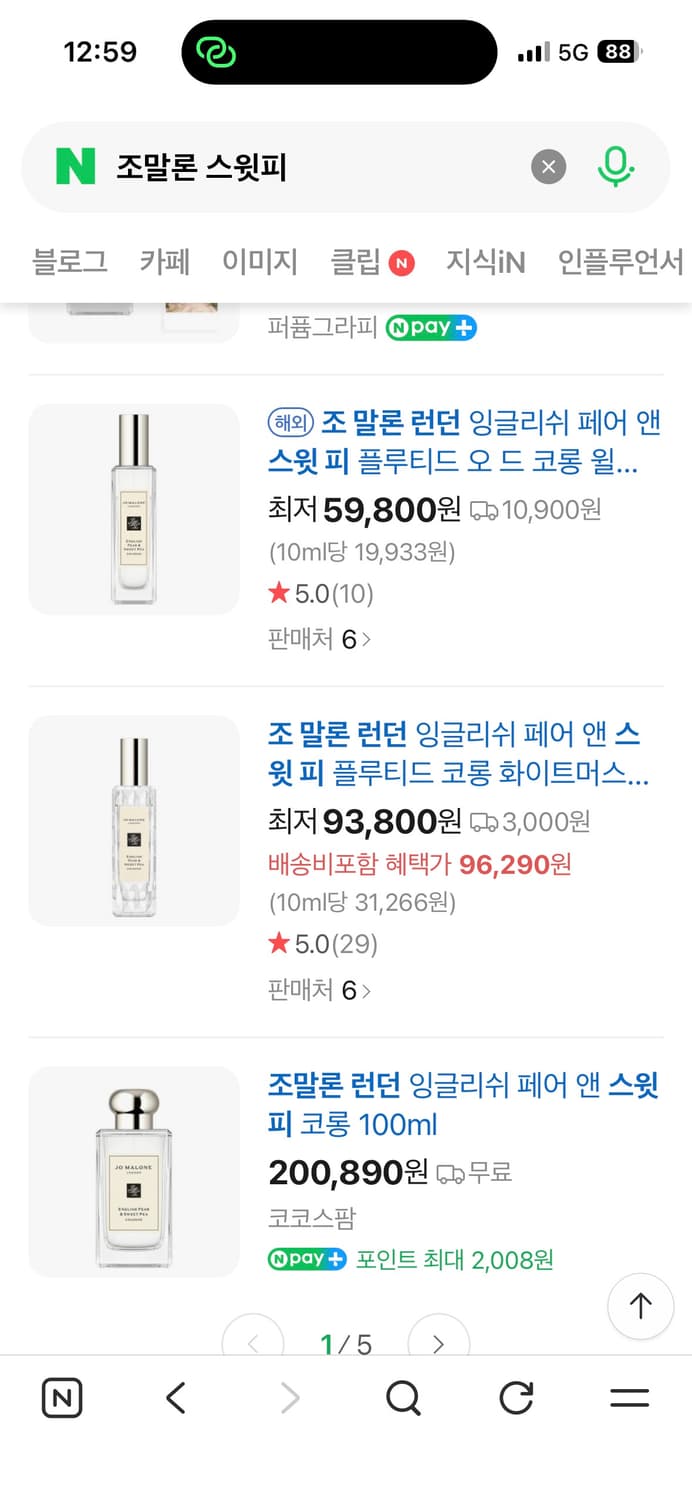Screen dimensions: 692x1500
Task: Tap the voice search microphone icon
Action: [617, 167]
